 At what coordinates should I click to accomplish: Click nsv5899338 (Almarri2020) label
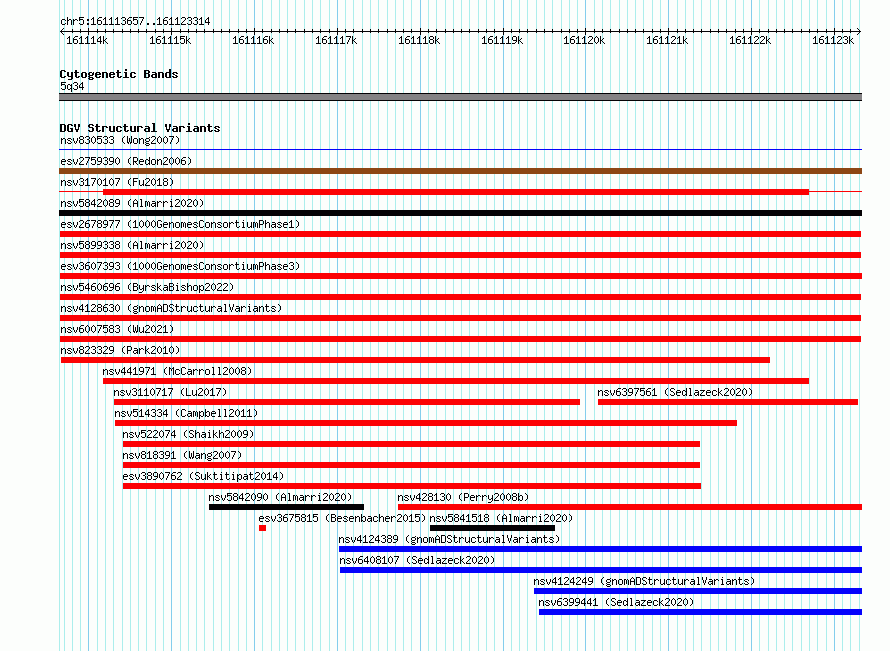pyautogui.click(x=132, y=245)
